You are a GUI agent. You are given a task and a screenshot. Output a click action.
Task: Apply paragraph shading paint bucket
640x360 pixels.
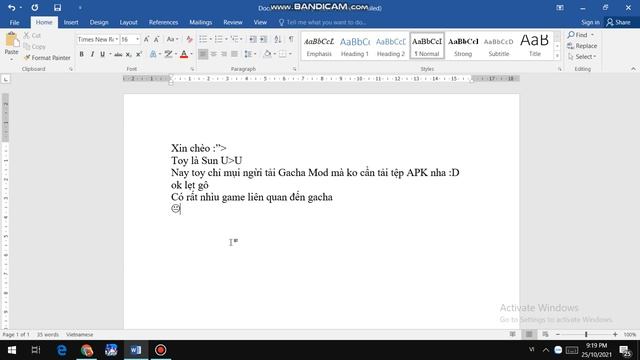pos(267,54)
